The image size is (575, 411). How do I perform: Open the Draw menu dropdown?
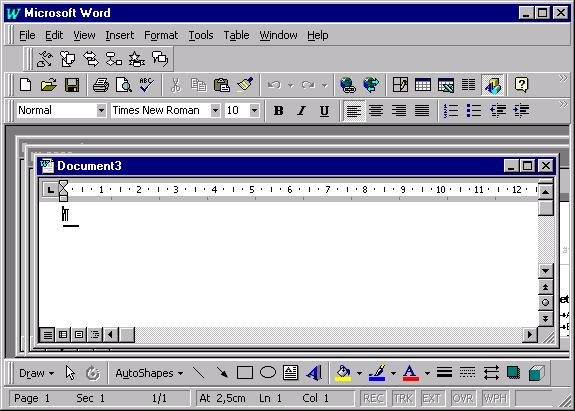36,373
